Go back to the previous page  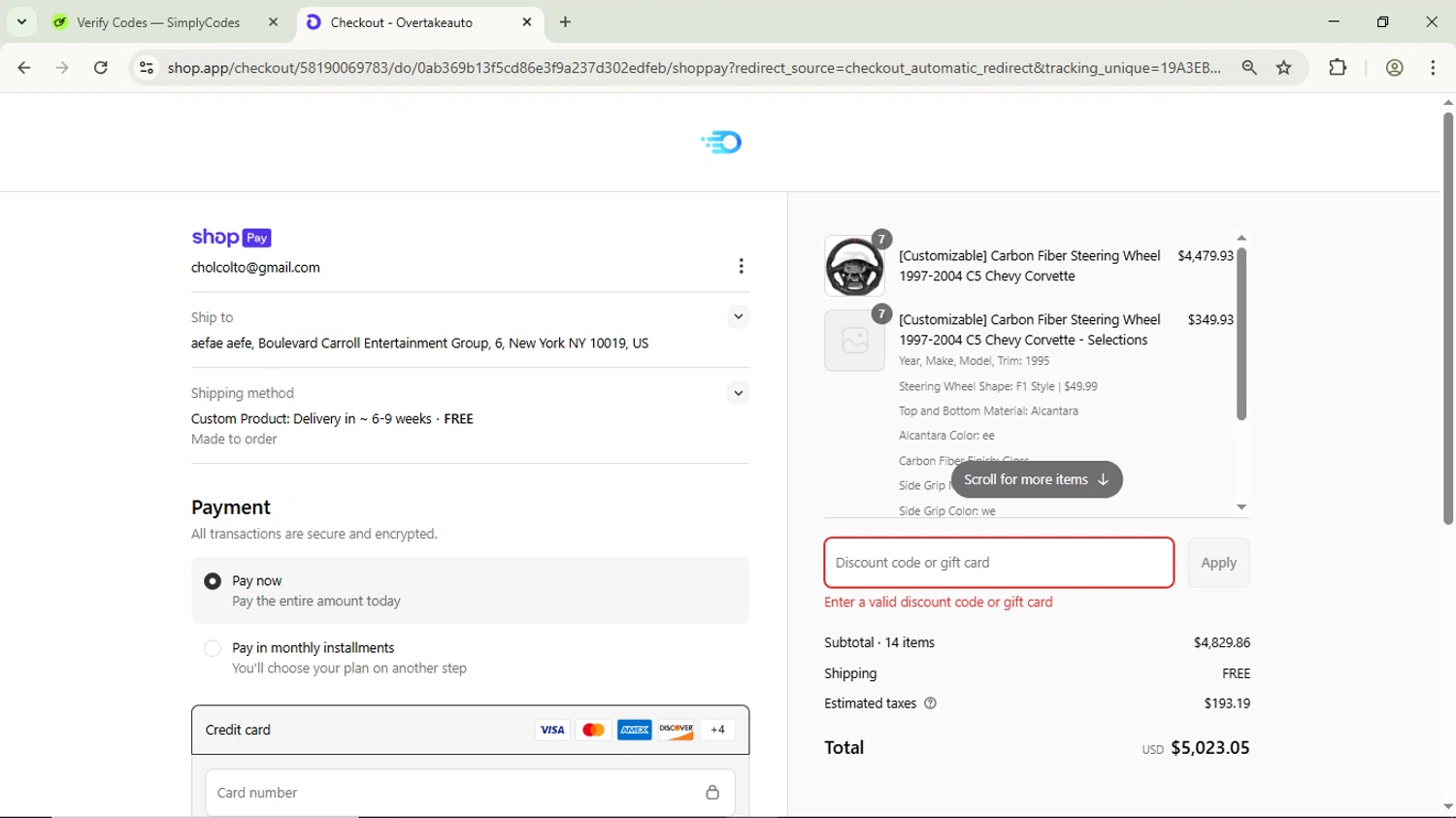point(24,68)
